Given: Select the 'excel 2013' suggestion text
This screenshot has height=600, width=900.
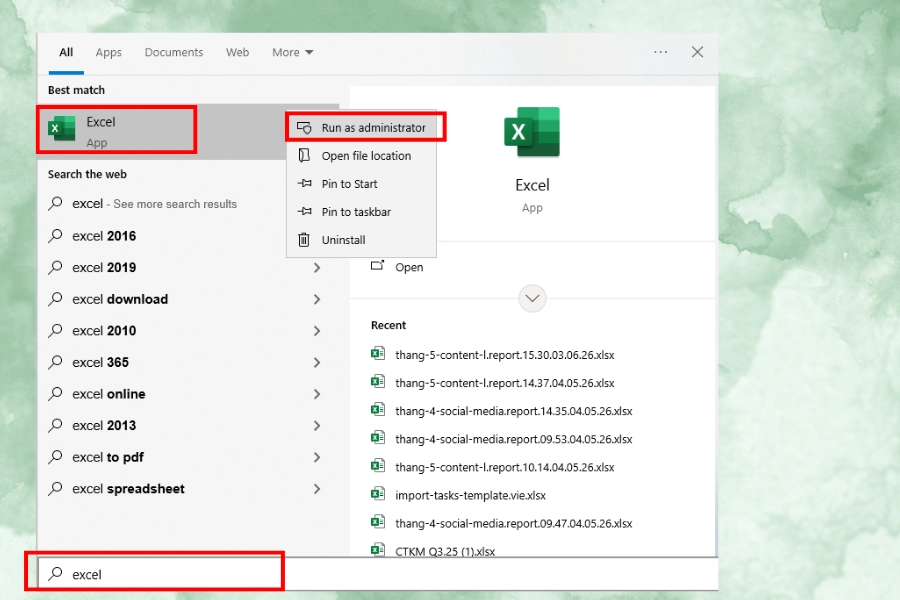Looking at the screenshot, I should click(x=104, y=425).
